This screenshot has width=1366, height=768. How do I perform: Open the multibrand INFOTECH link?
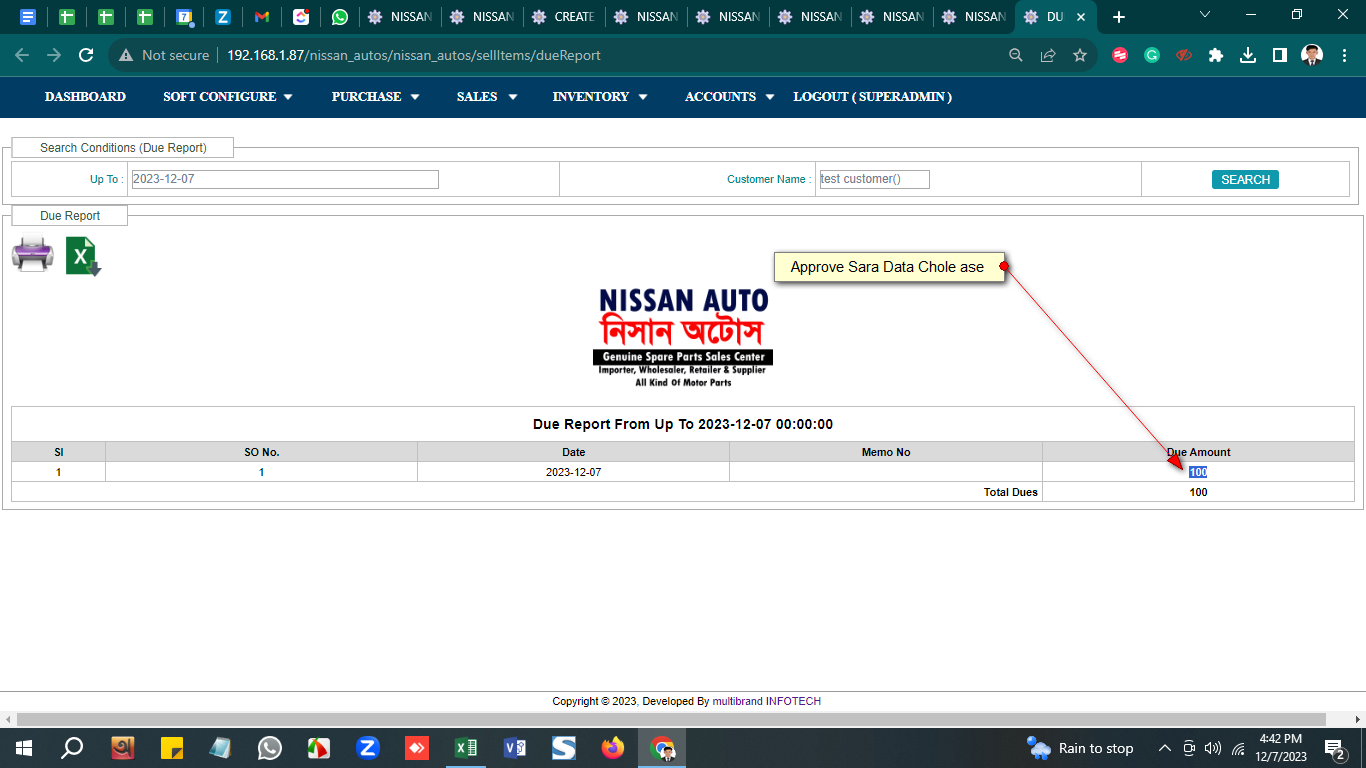767,701
